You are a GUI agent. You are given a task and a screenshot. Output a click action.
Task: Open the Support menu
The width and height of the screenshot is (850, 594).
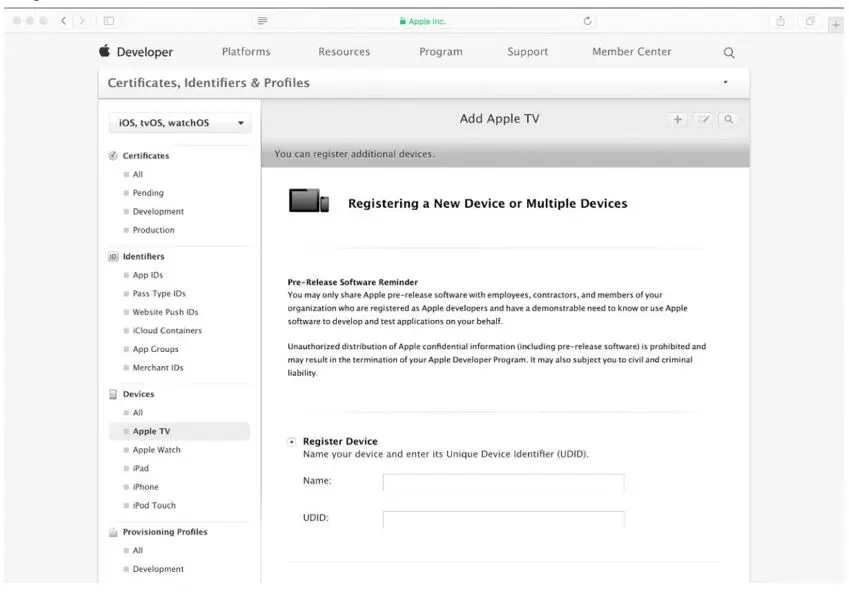(x=527, y=51)
